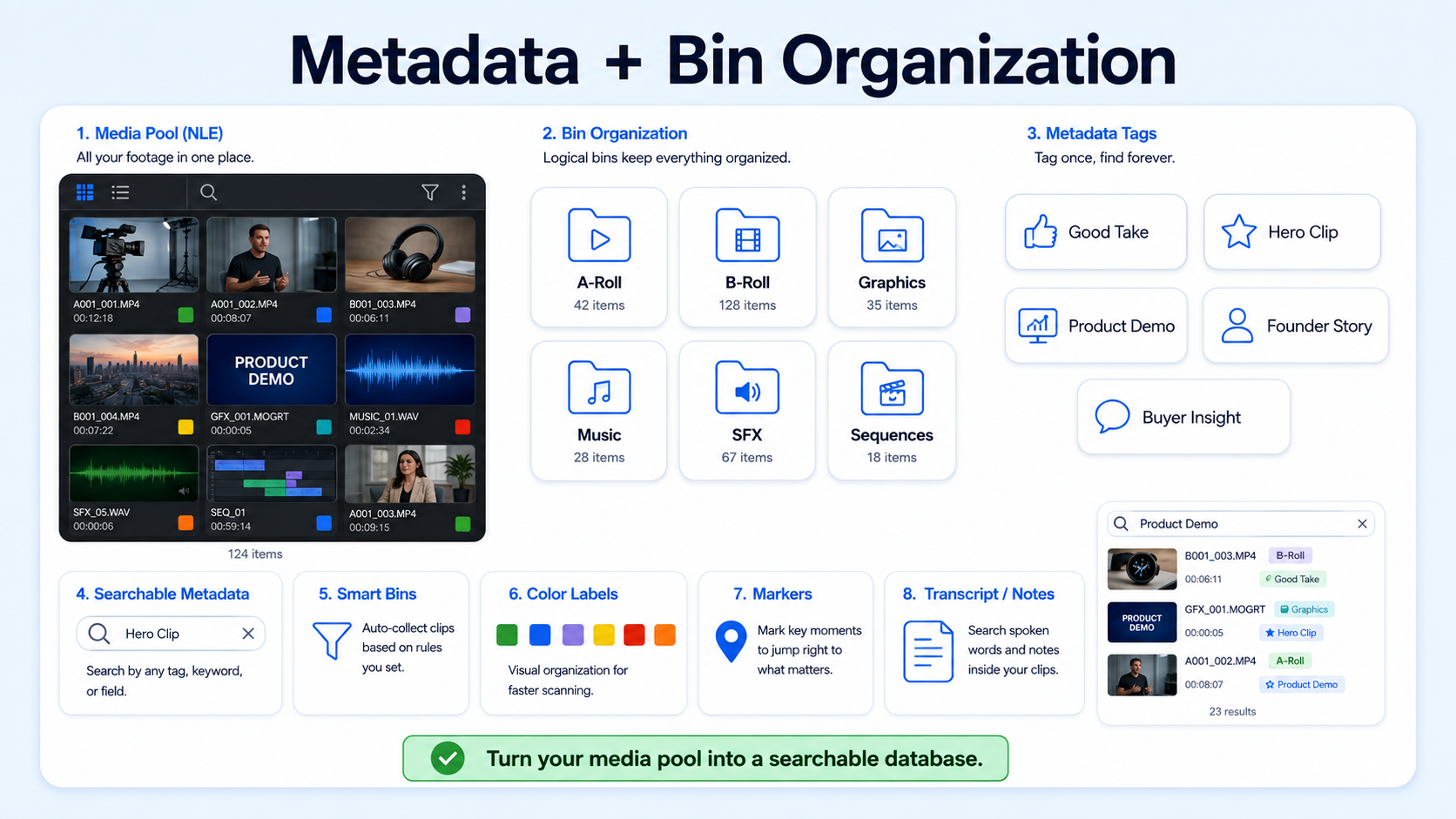This screenshot has height=819, width=1456.
Task: Open the B-Roll bin folder
Action: (x=747, y=258)
